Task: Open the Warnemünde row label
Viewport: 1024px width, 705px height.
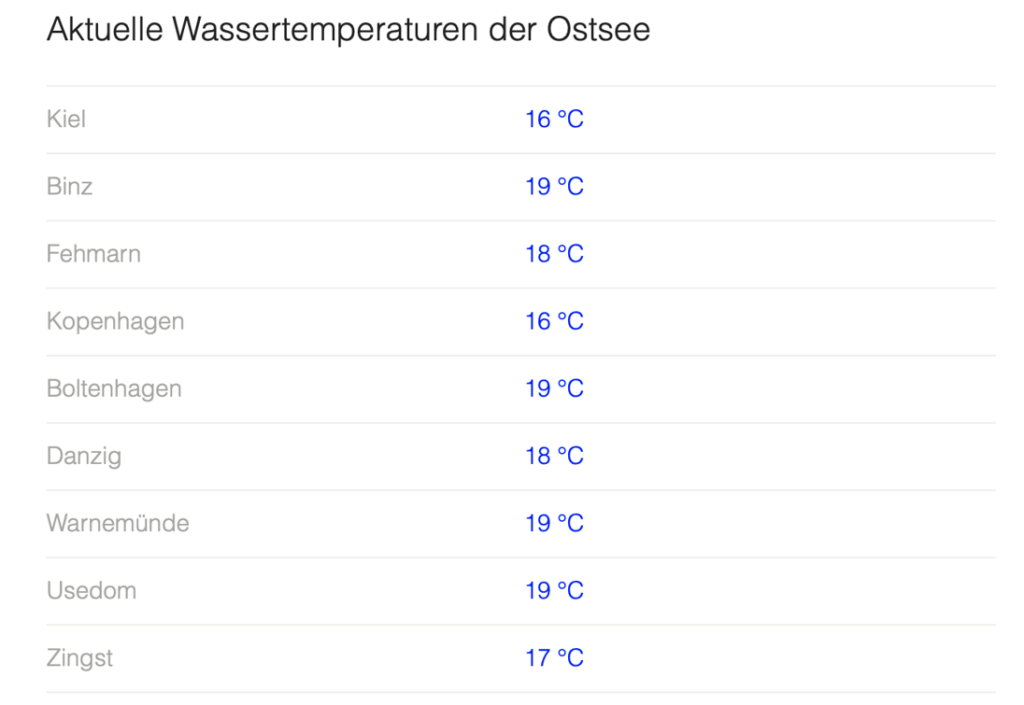Action: [x=118, y=523]
